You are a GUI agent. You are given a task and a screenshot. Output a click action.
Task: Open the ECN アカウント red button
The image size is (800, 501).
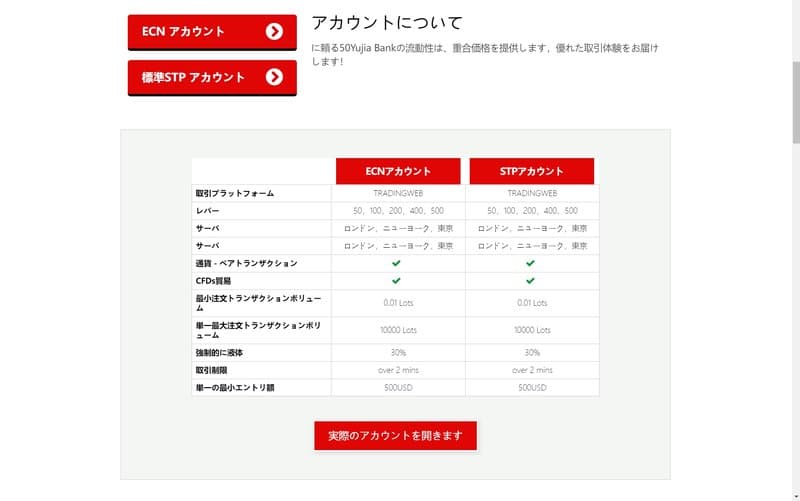[x=212, y=32]
